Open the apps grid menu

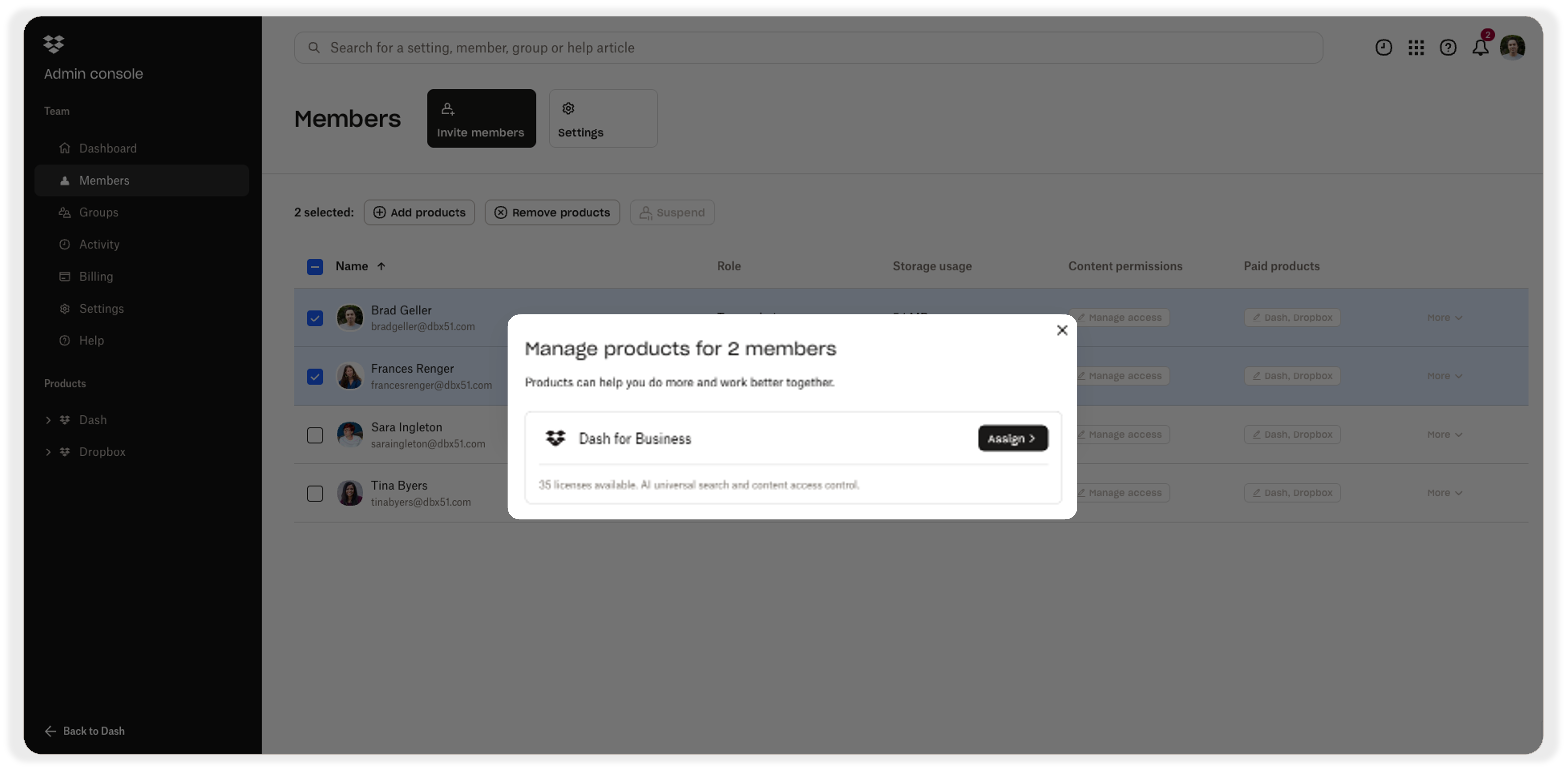pos(1416,48)
